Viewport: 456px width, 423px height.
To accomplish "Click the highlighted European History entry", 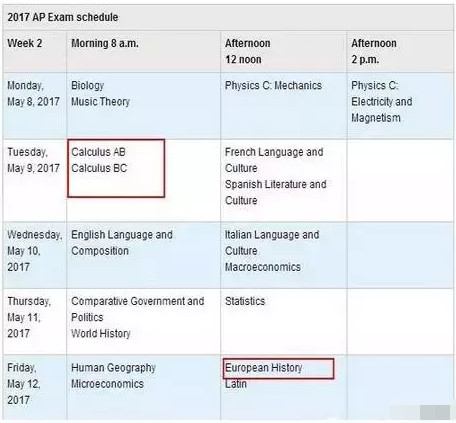I will tap(264, 368).
